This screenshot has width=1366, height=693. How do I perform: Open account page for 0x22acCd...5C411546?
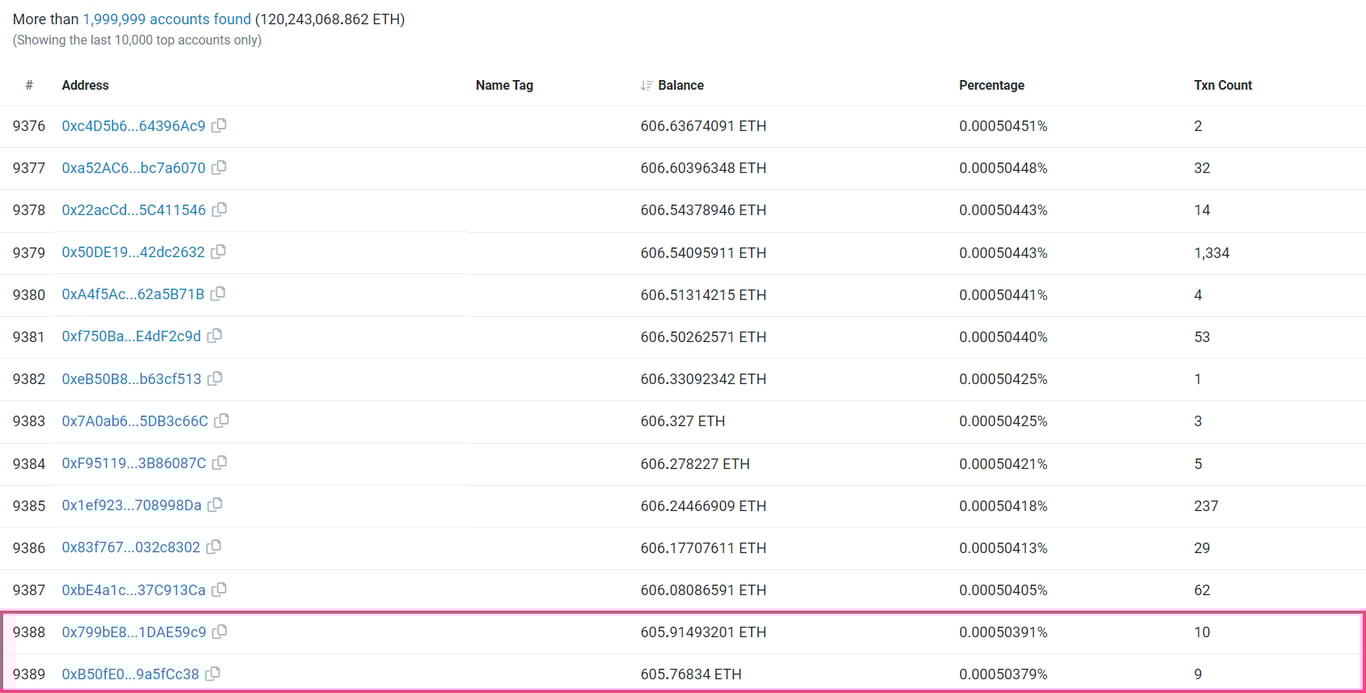134,210
